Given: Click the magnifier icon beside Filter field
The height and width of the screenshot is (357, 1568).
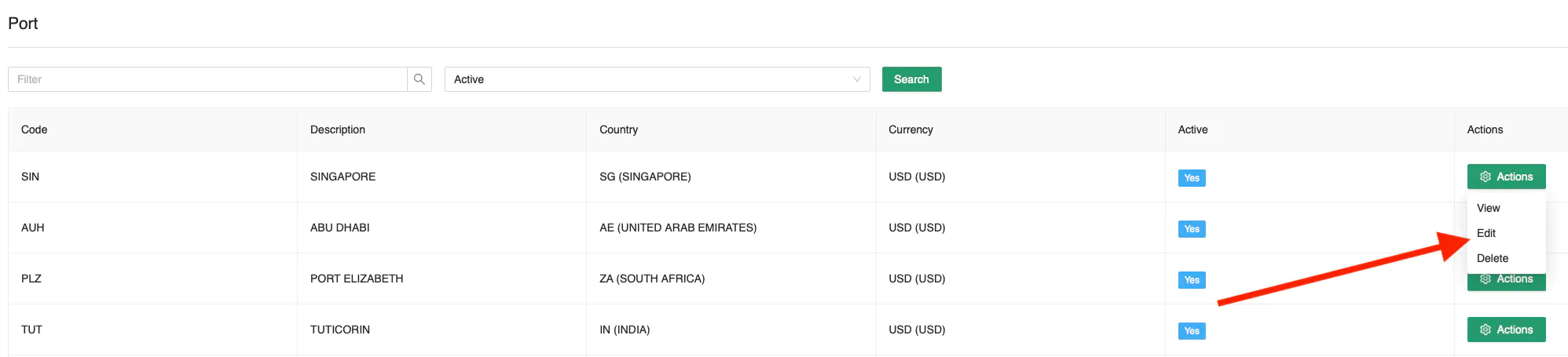Looking at the screenshot, I should pos(419,79).
